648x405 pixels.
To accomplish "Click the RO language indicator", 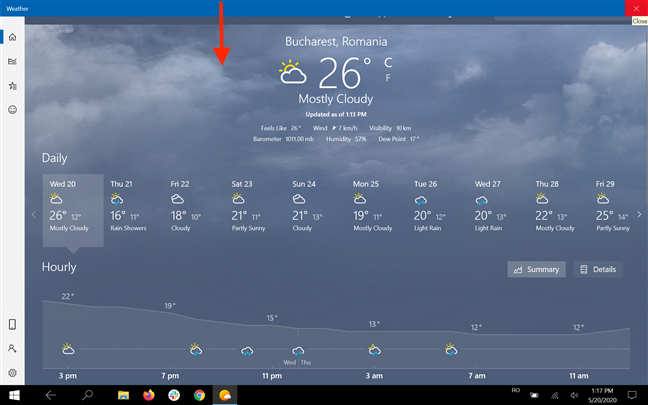I will [516, 391].
